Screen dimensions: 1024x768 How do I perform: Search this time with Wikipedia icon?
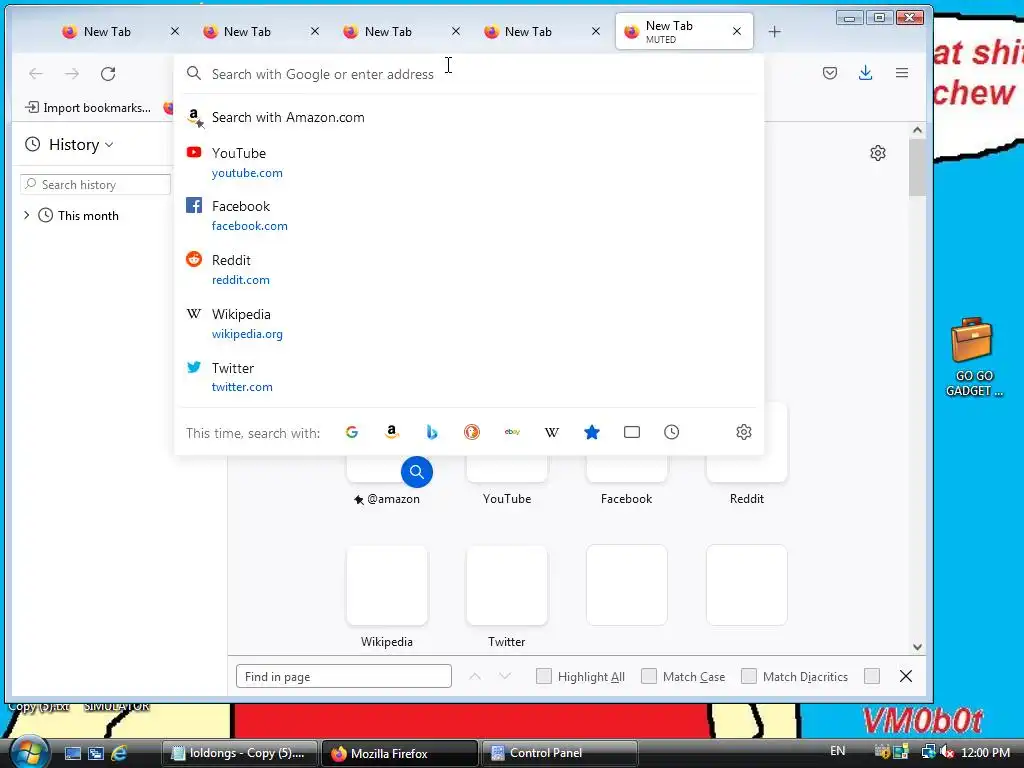552,432
